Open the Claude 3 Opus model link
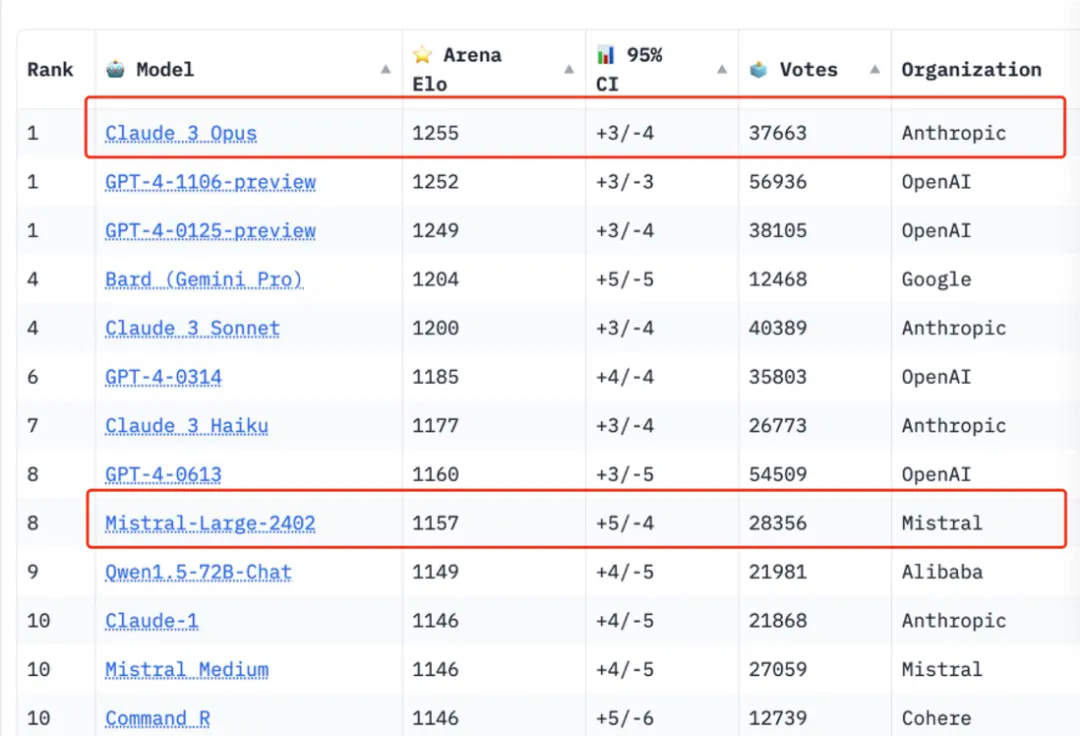Image resolution: width=1080 pixels, height=736 pixels. pos(181,134)
